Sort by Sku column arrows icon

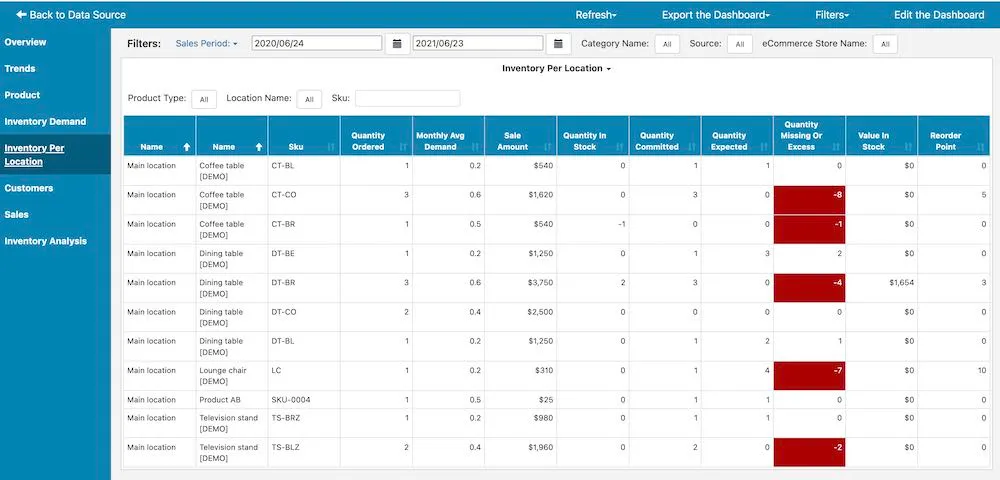(x=331, y=147)
